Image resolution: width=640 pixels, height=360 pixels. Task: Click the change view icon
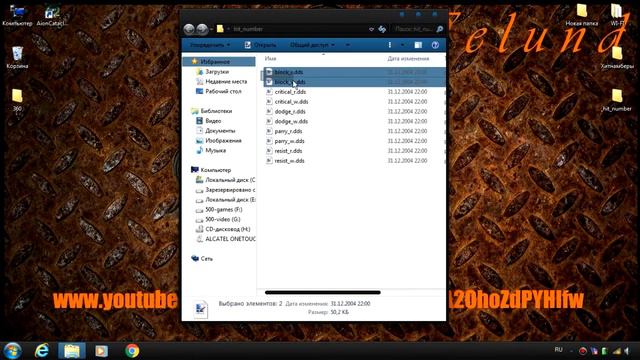[x=390, y=45]
